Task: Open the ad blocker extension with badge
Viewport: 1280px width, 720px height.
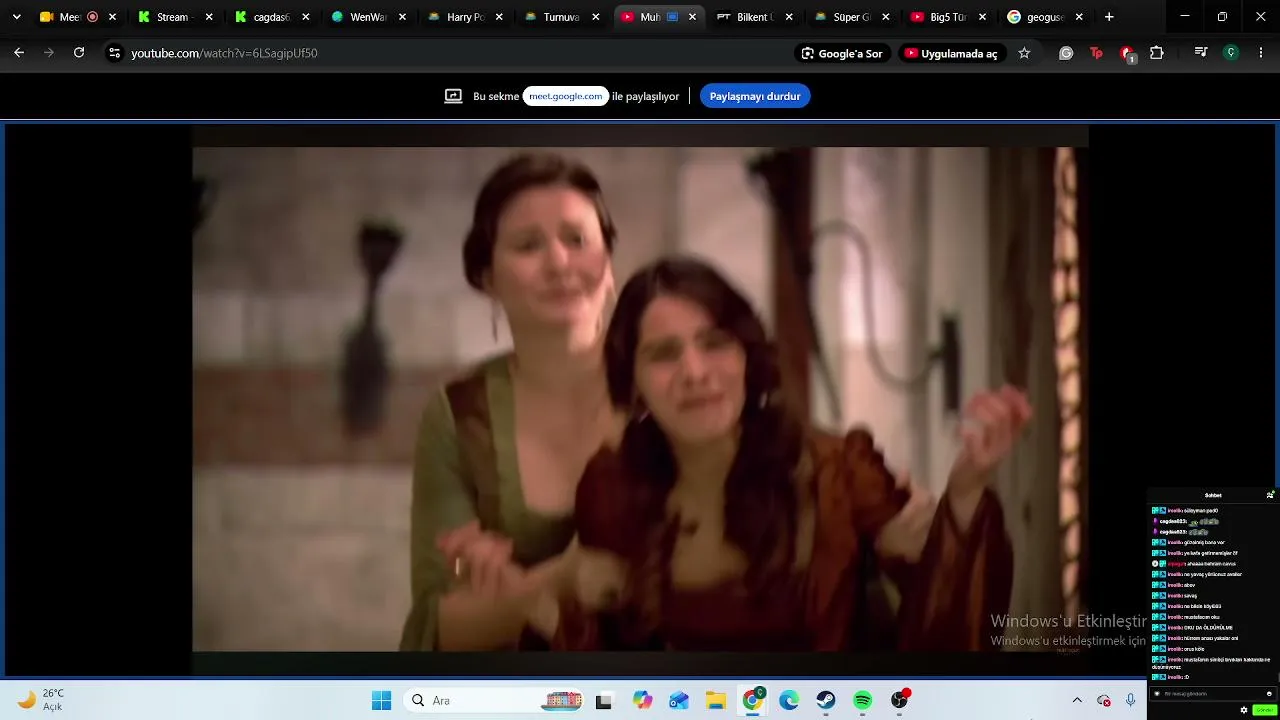Action: click(x=1127, y=54)
